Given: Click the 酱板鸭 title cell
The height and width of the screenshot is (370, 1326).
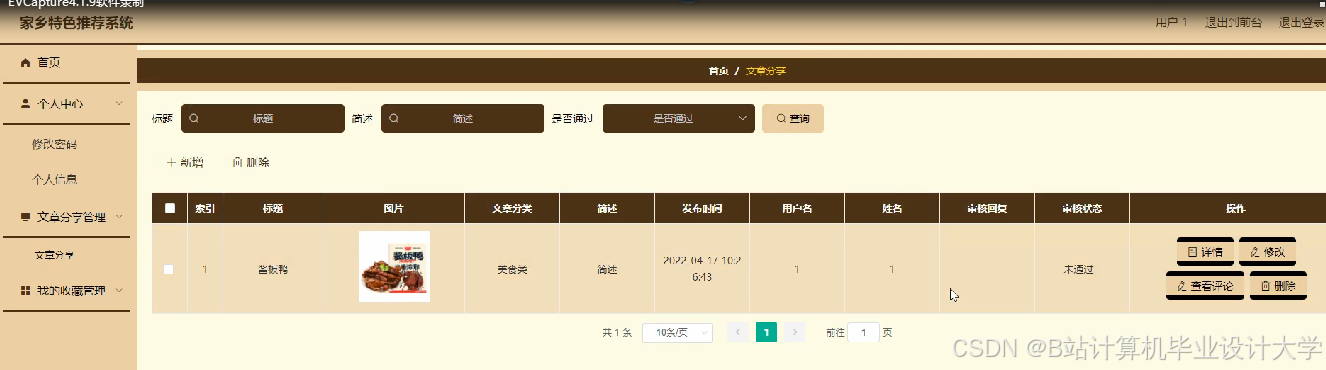Looking at the screenshot, I should pos(272,269).
